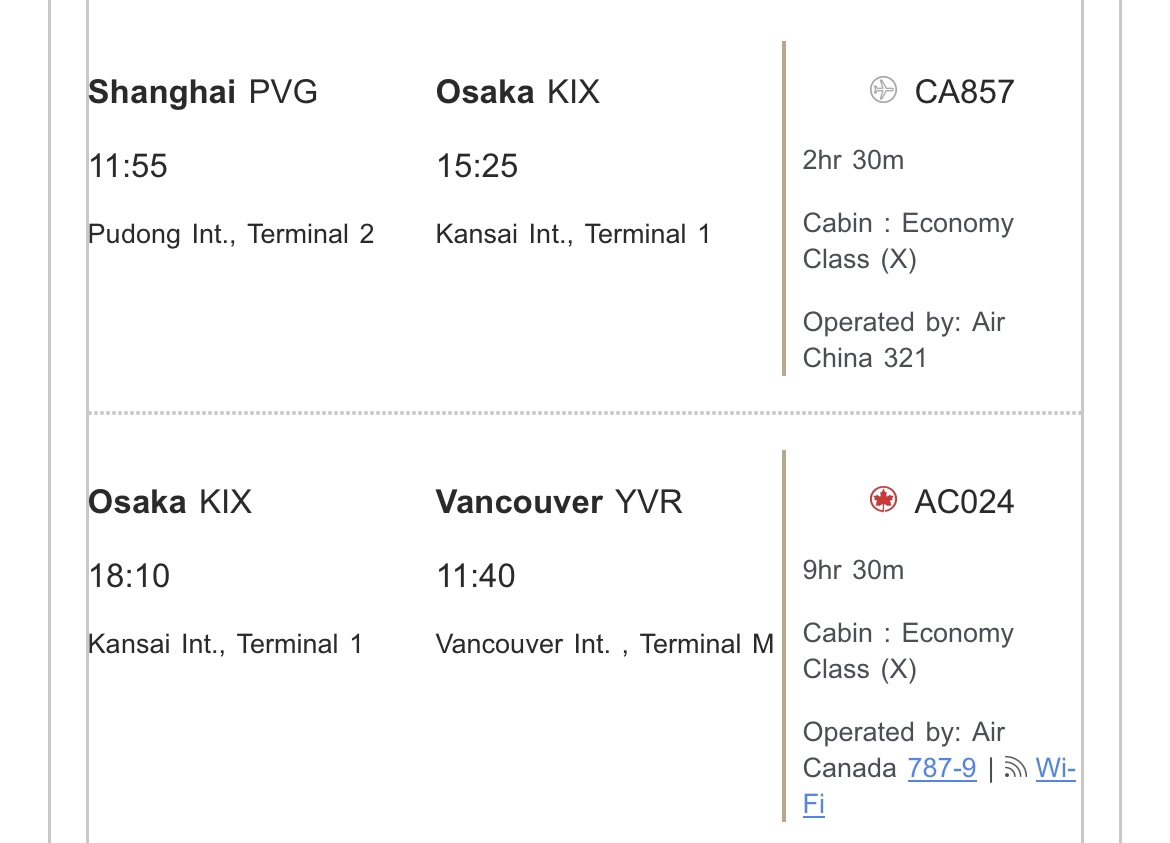The image size is (1170, 843).
Task: Click Operated by Air China 321 text
Action: tap(903, 340)
